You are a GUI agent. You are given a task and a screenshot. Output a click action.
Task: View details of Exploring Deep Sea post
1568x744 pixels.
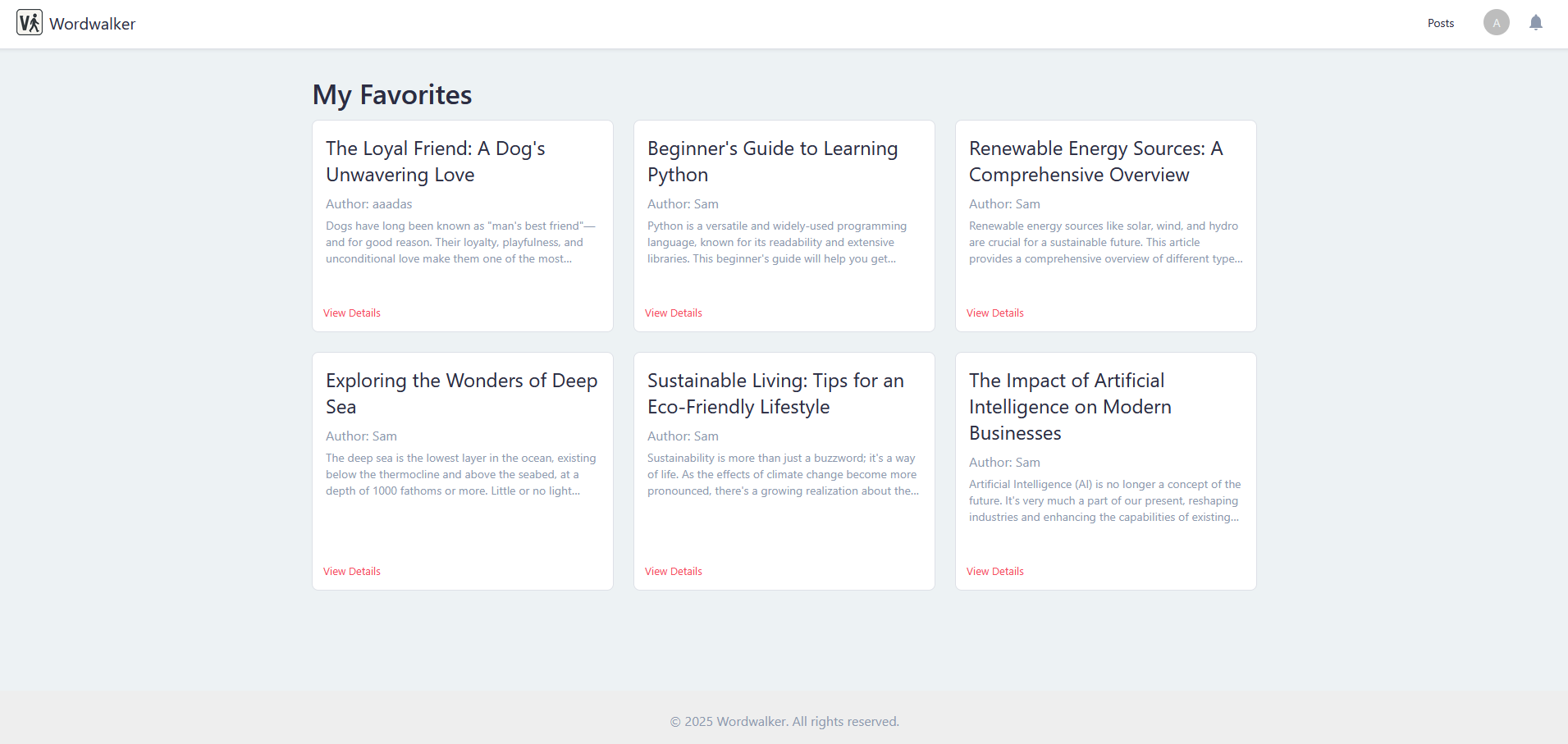352,571
